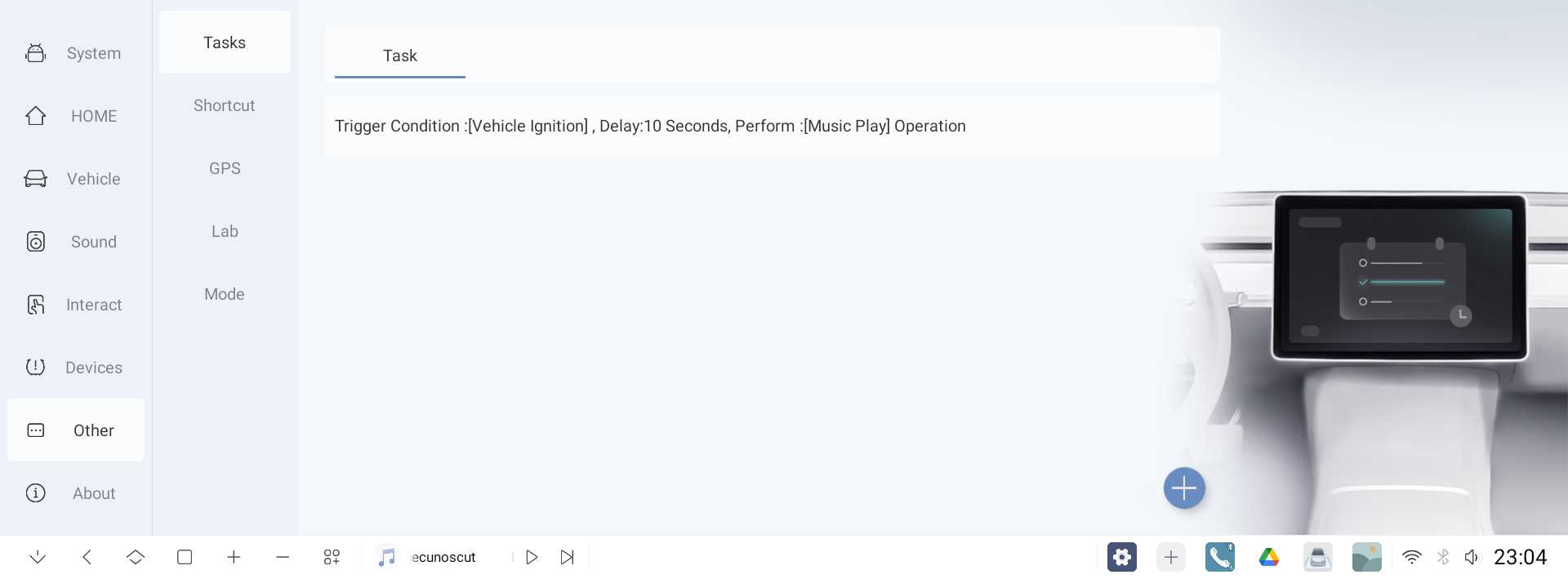Viewport: 1568px width, 588px height.
Task: Play the current music track
Action: (x=532, y=557)
